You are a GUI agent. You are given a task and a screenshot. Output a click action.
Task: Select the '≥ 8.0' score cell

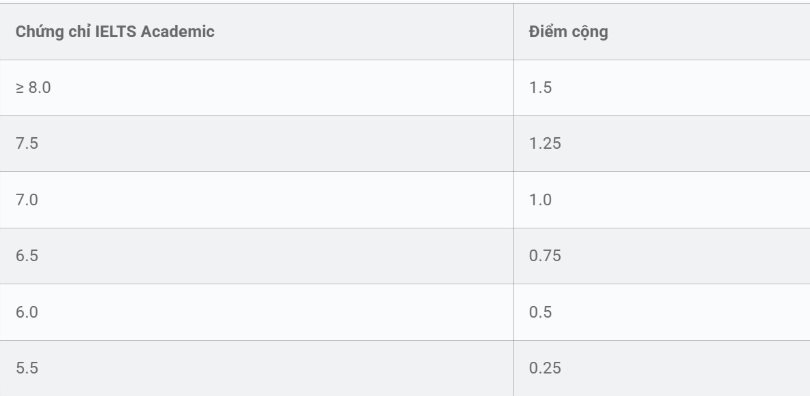click(x=256, y=88)
